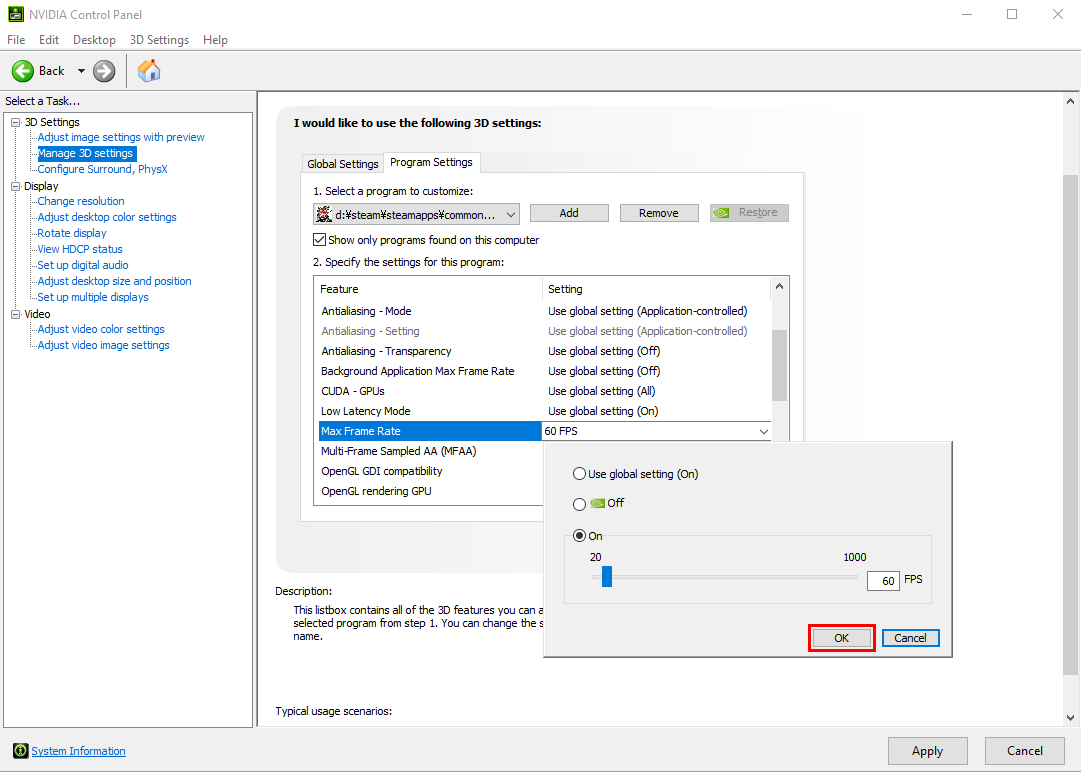Select Manage 3D settings in the tree
The height and width of the screenshot is (773, 1081).
point(85,153)
